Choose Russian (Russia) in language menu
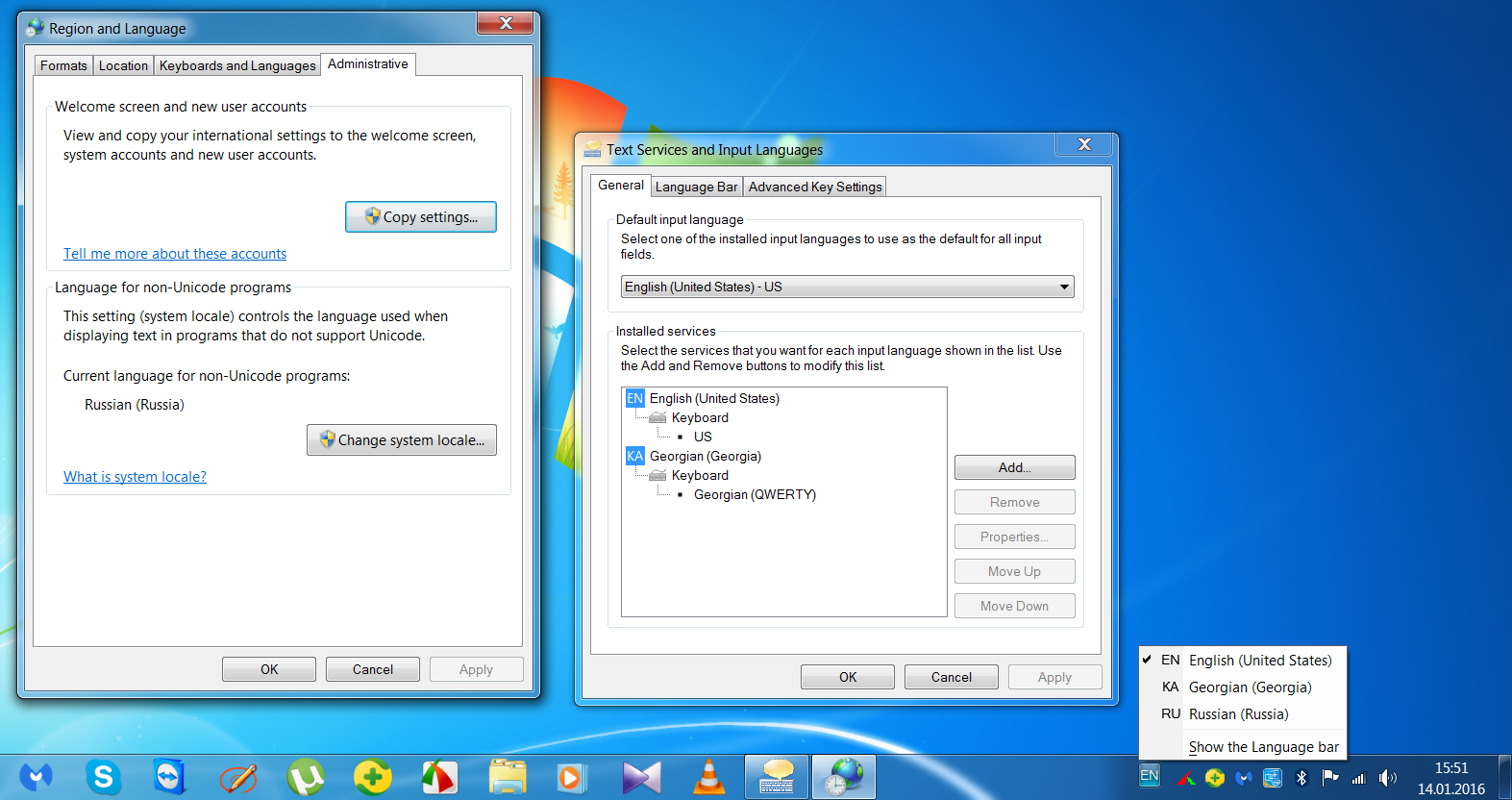This screenshot has height=800, width=1512. (x=1243, y=713)
